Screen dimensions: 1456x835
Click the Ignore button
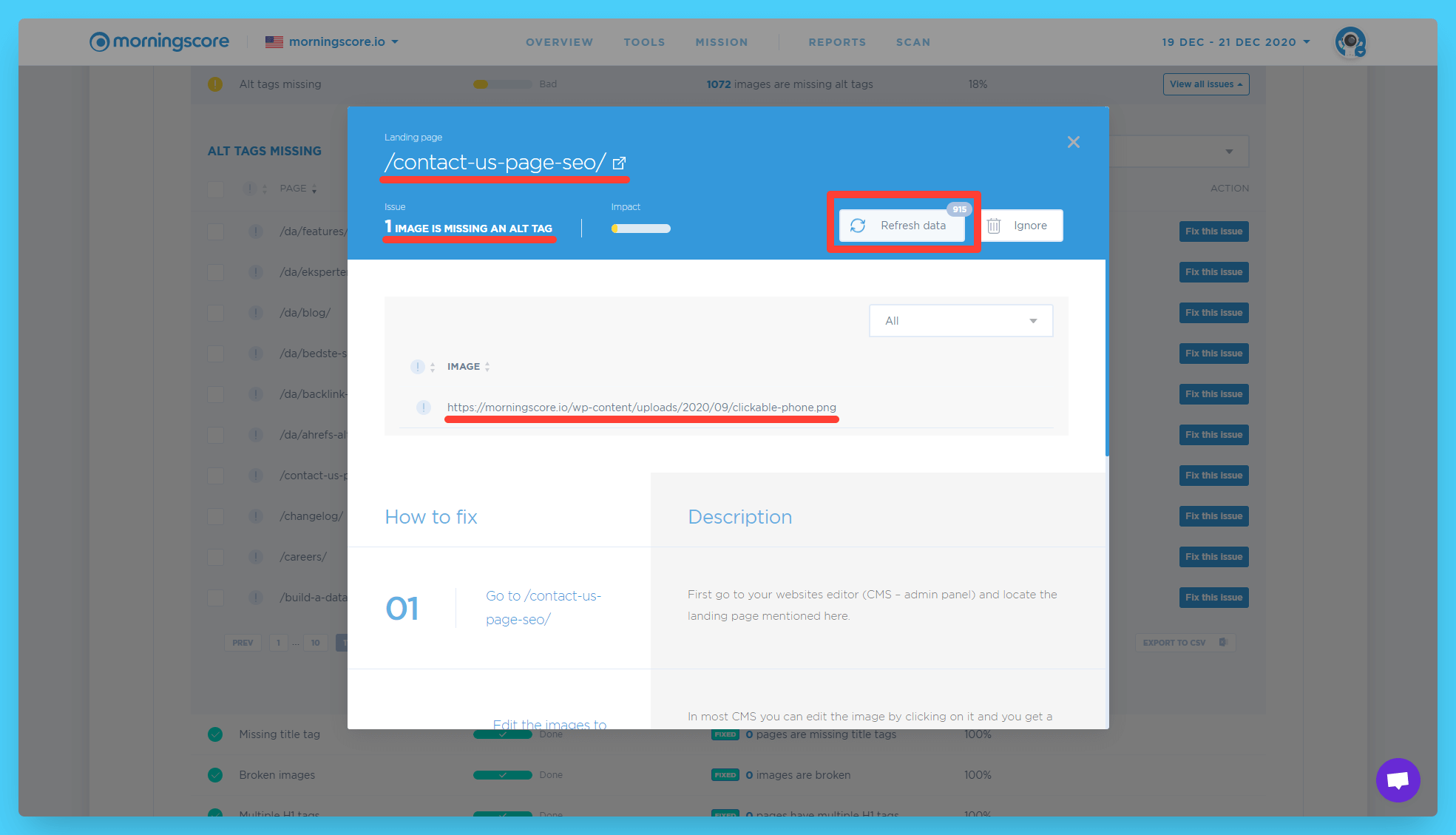pyautogui.click(x=1022, y=226)
